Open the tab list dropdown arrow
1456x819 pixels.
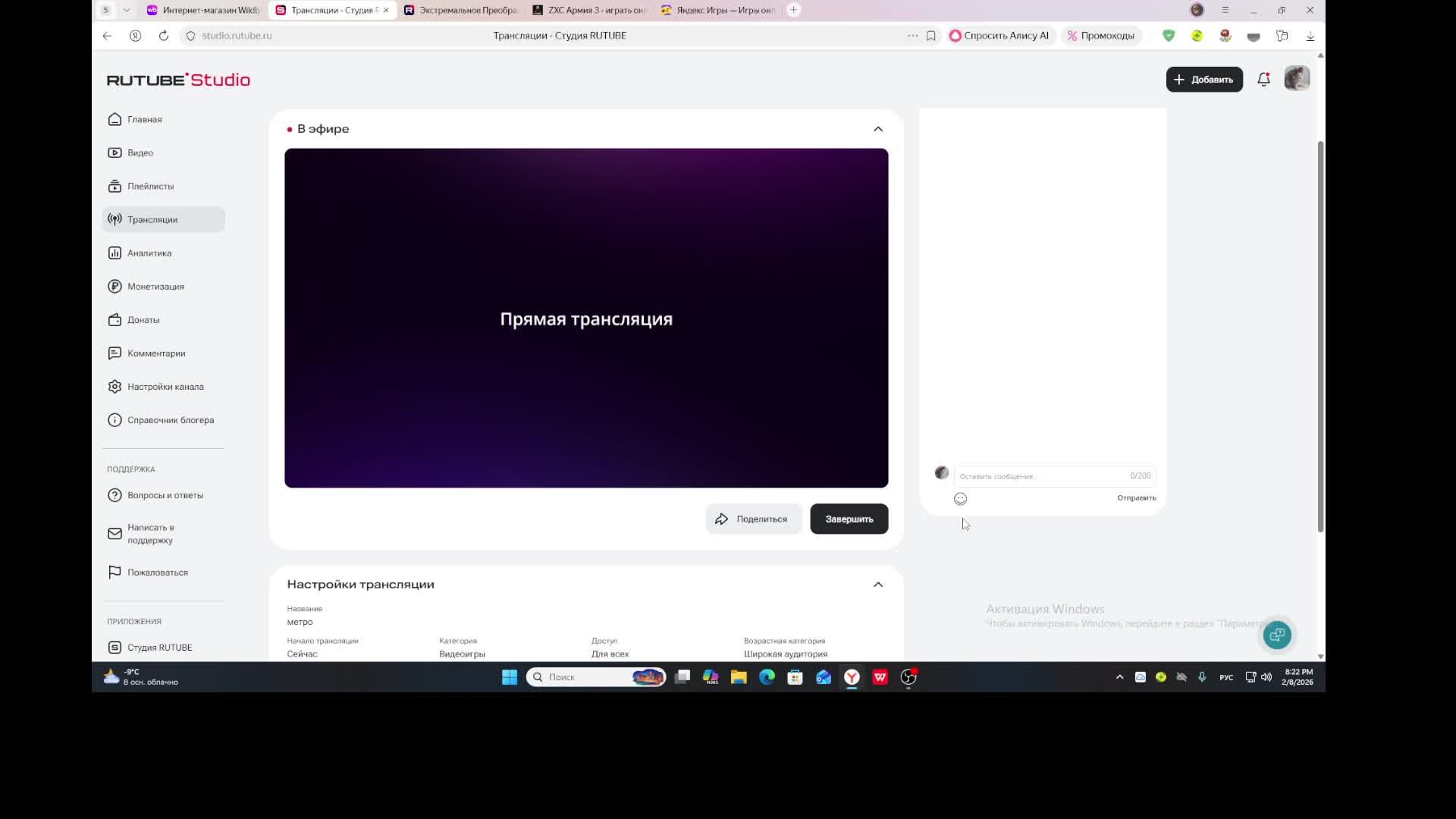pos(127,10)
